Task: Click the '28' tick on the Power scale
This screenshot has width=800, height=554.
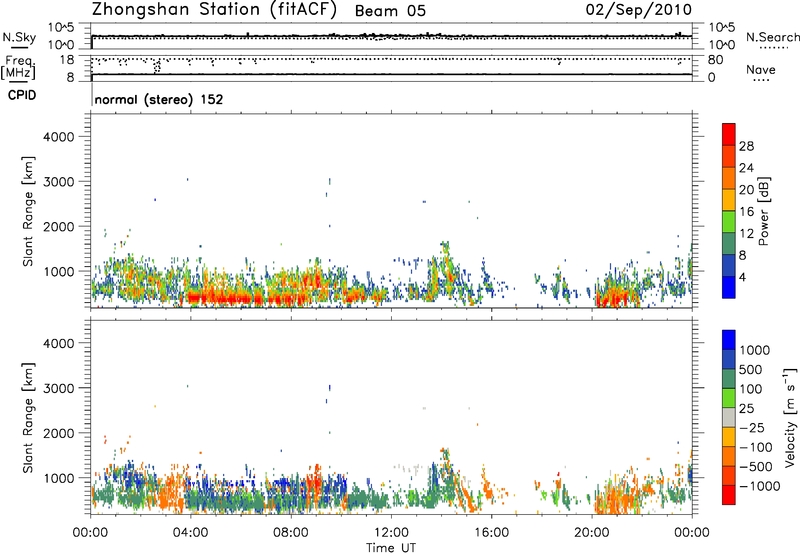Action: tap(746, 146)
